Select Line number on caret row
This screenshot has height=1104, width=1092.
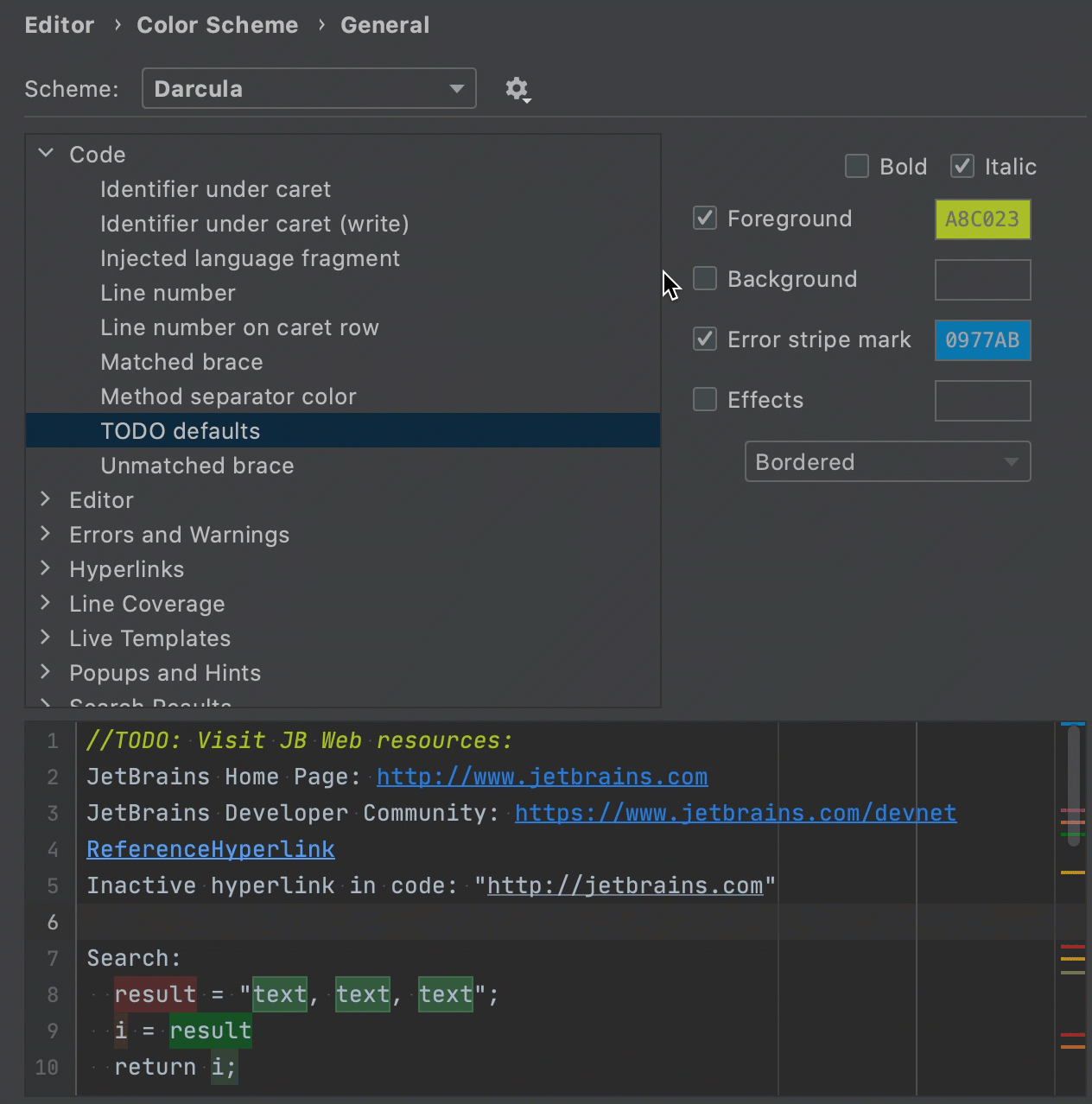[x=239, y=327]
